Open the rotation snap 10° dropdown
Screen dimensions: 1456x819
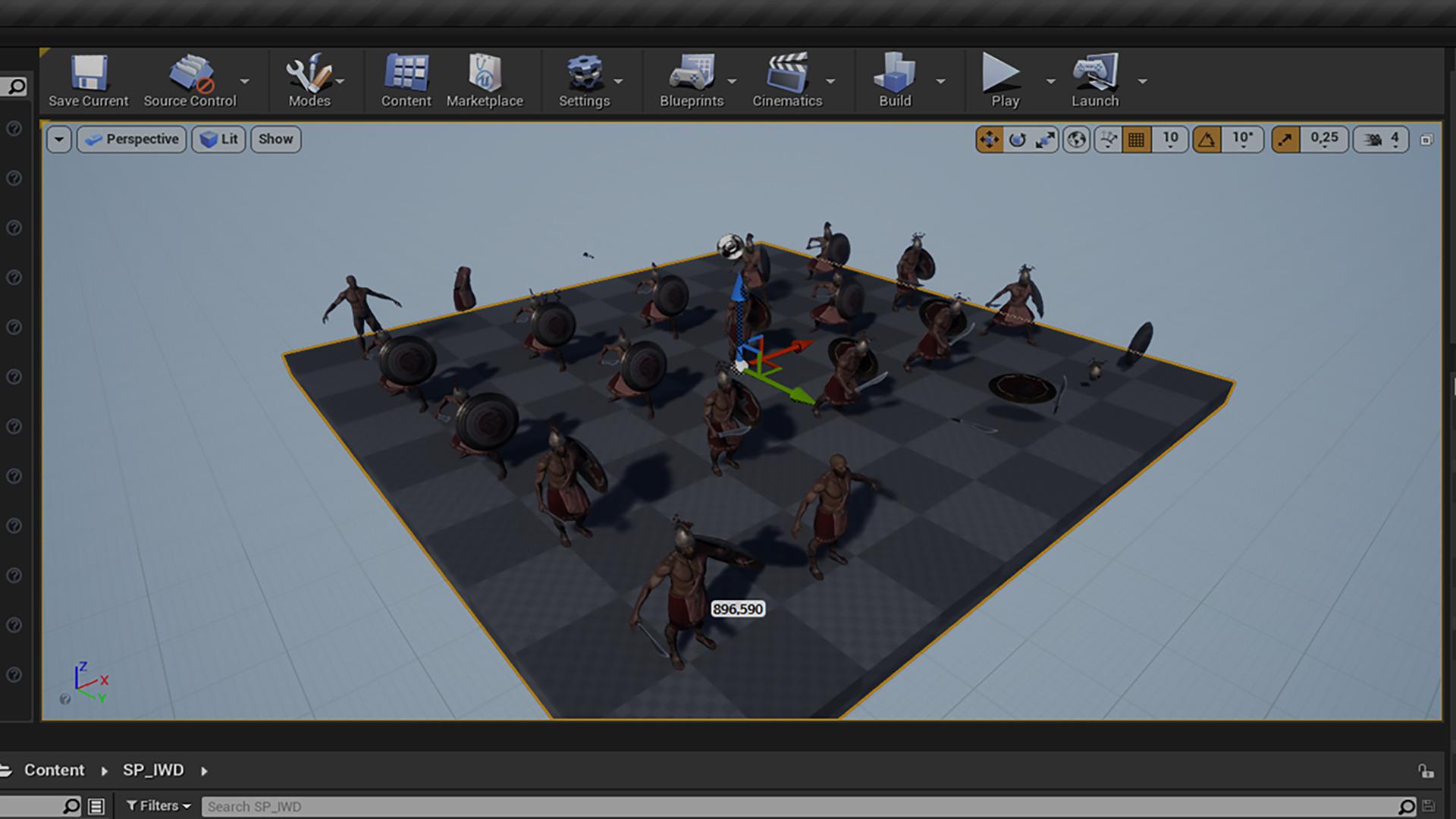(x=1242, y=140)
